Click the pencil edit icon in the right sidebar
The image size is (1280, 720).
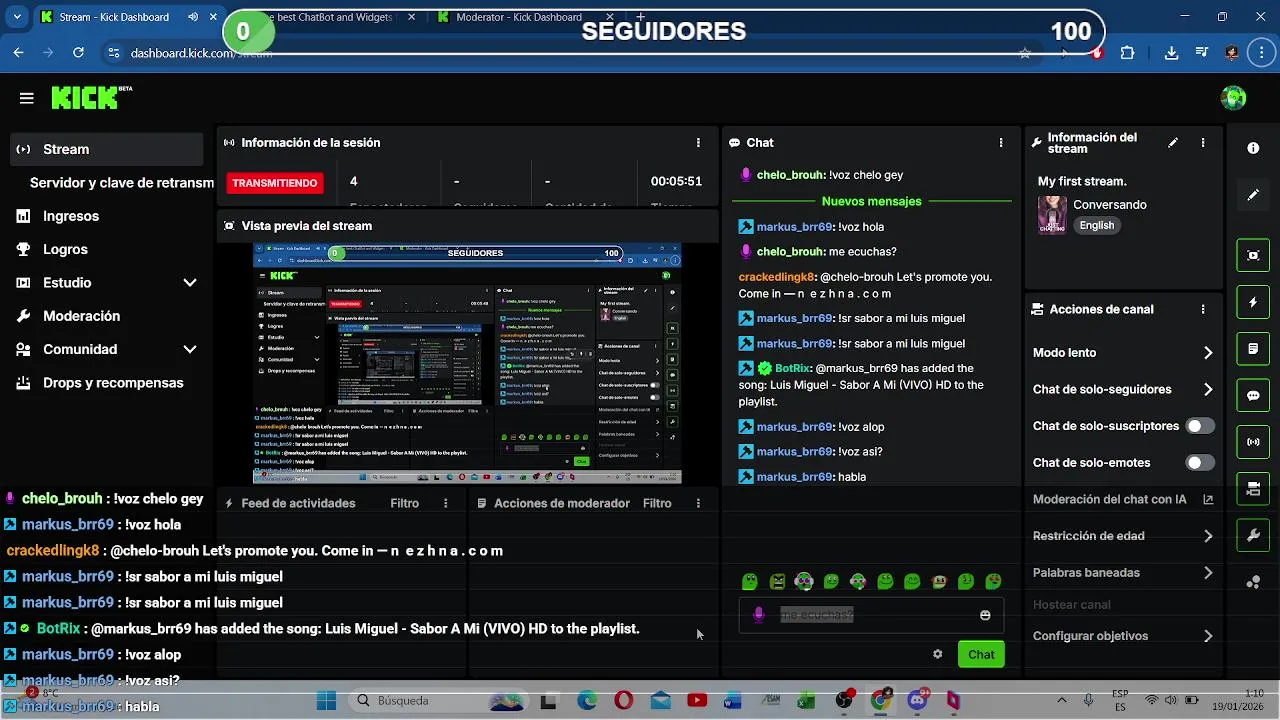pos(1253,195)
